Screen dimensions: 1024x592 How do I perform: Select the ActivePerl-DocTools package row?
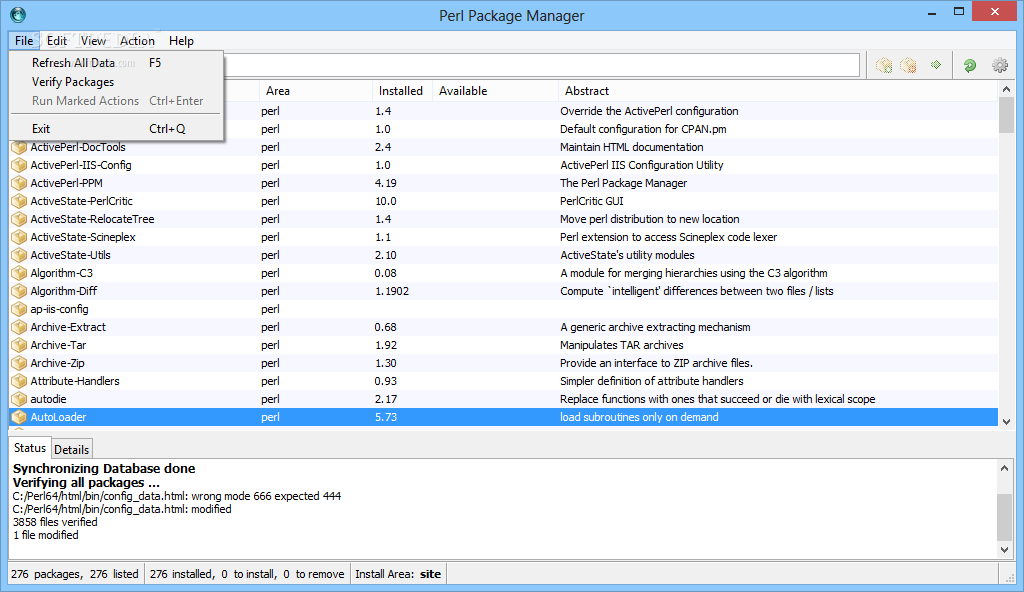[x=504, y=147]
